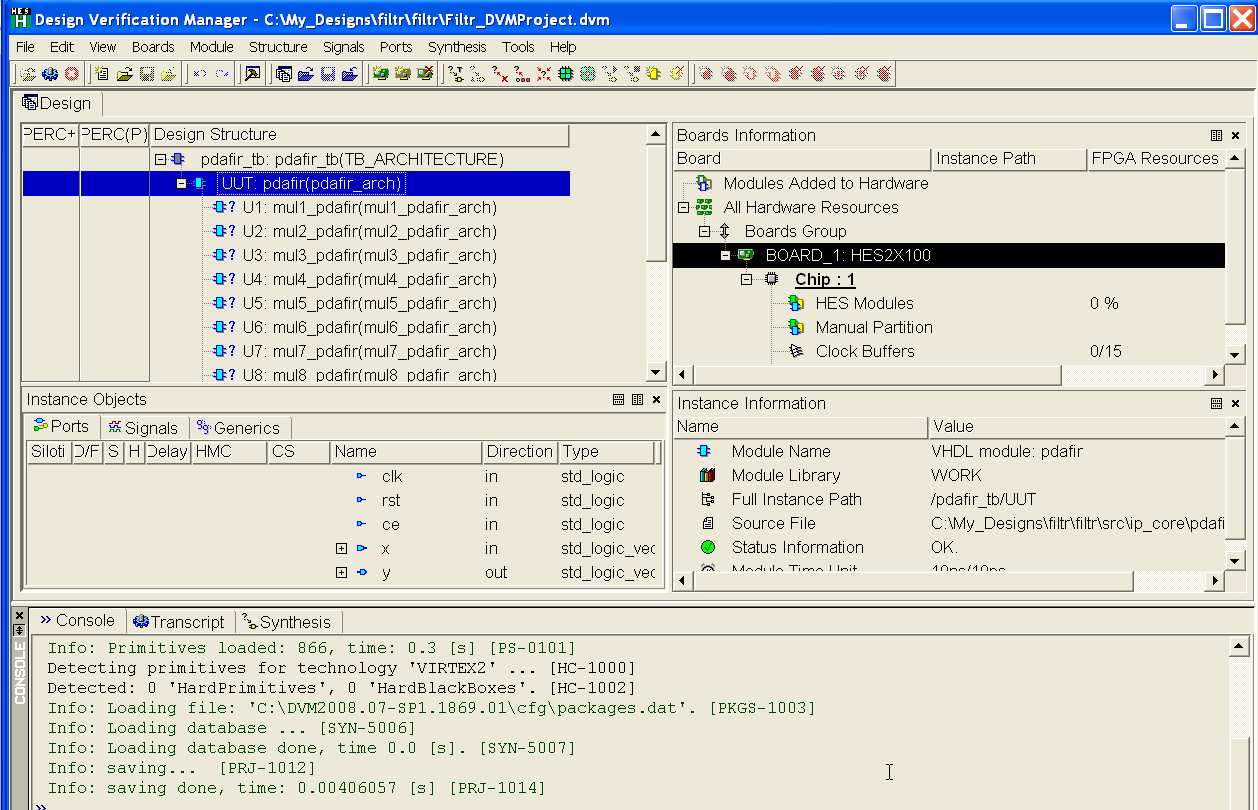
Task: Collapse the UUT: pdafir node
Action: click(182, 183)
